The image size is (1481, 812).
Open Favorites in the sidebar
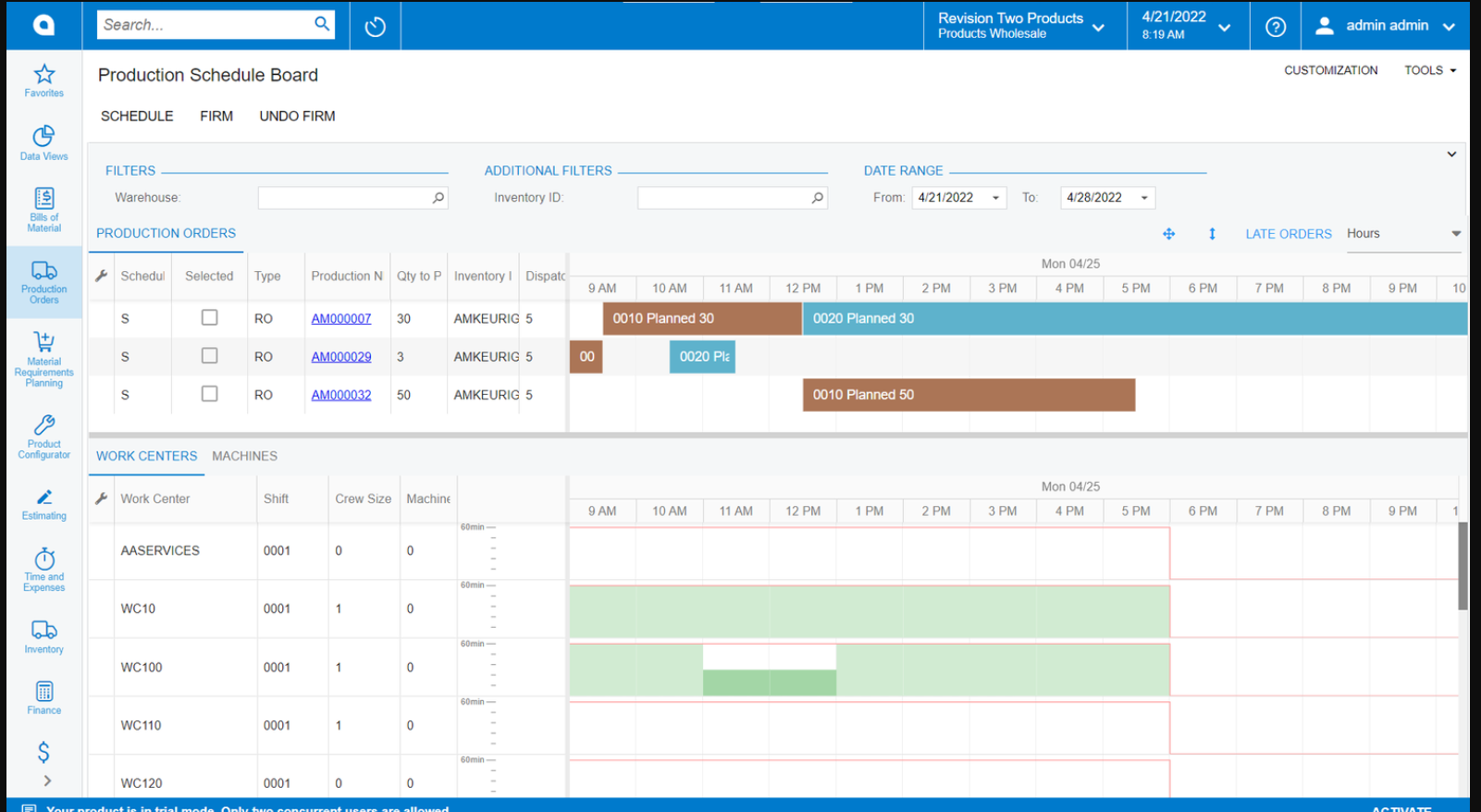pyautogui.click(x=43, y=80)
